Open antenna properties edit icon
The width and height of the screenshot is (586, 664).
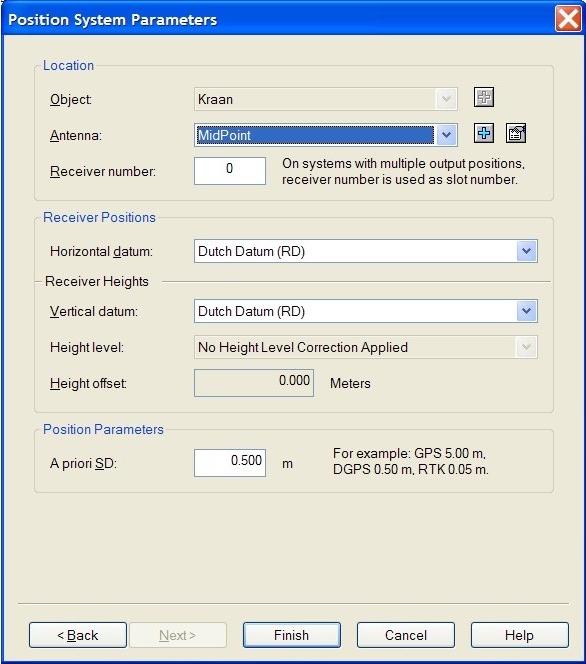click(516, 133)
